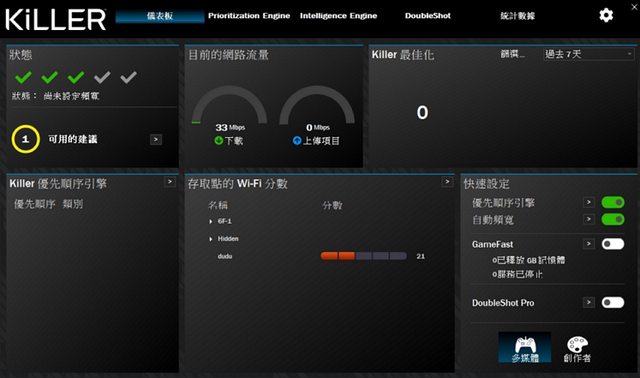Viewport: 640px width, 378px height.
Task: Click the dudu Wi-Fi score bar
Action: 363,256
